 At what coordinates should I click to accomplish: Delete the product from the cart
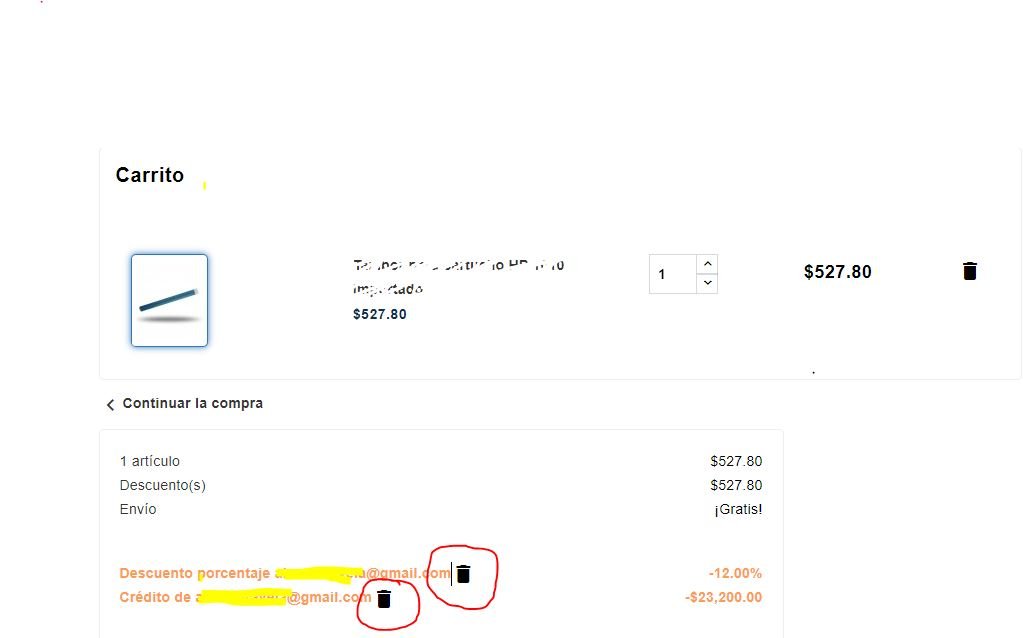970,271
